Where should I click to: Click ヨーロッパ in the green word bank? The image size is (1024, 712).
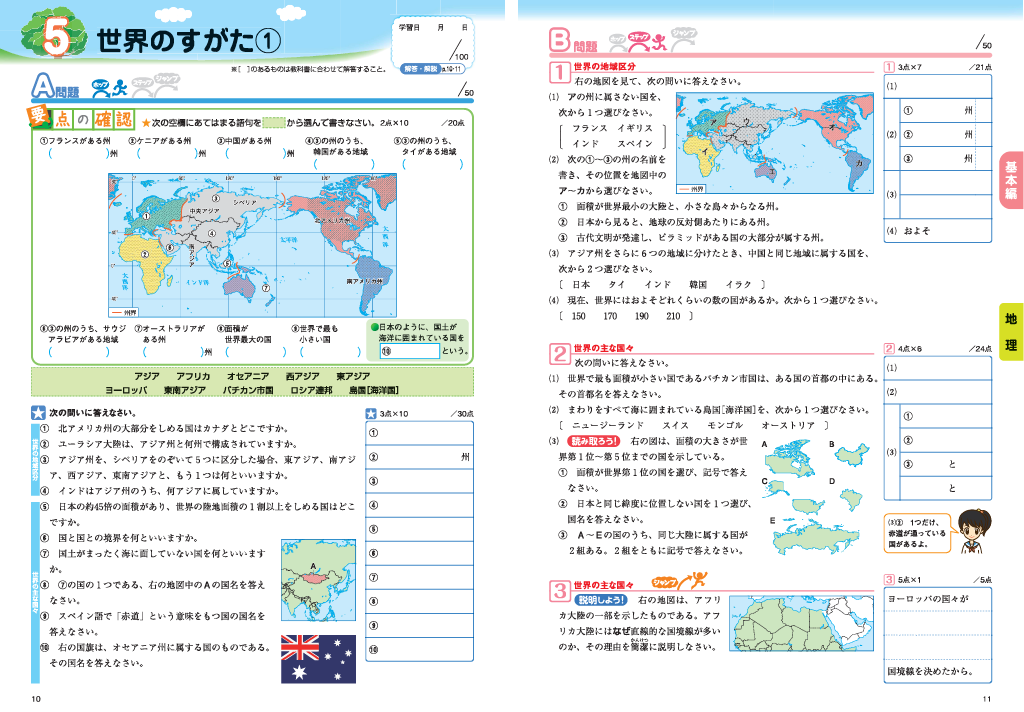(x=126, y=390)
